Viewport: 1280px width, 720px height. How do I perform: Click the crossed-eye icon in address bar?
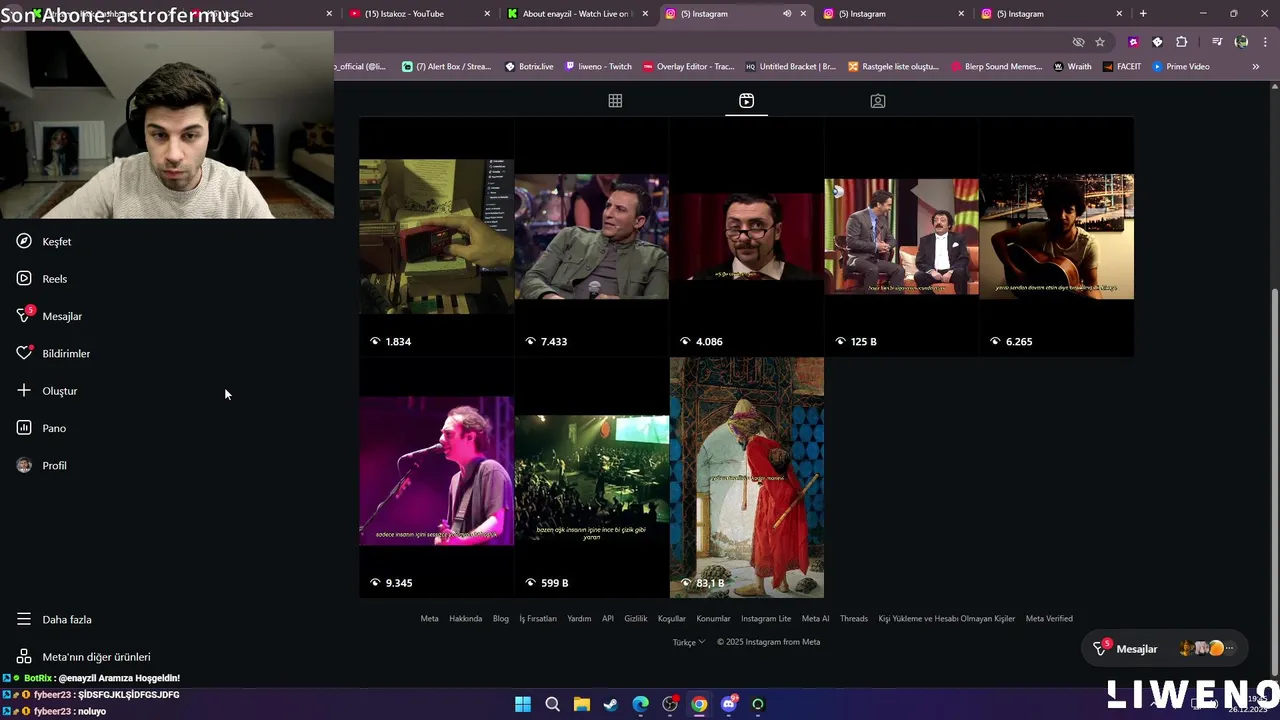(x=1078, y=42)
